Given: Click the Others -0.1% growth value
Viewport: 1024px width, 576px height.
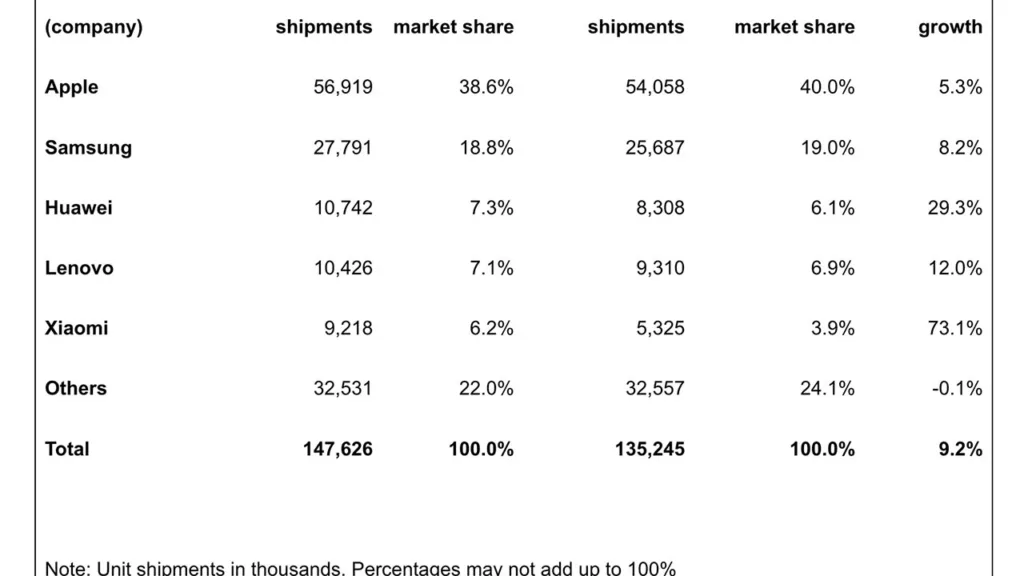Looking at the screenshot, I should click(x=957, y=388).
